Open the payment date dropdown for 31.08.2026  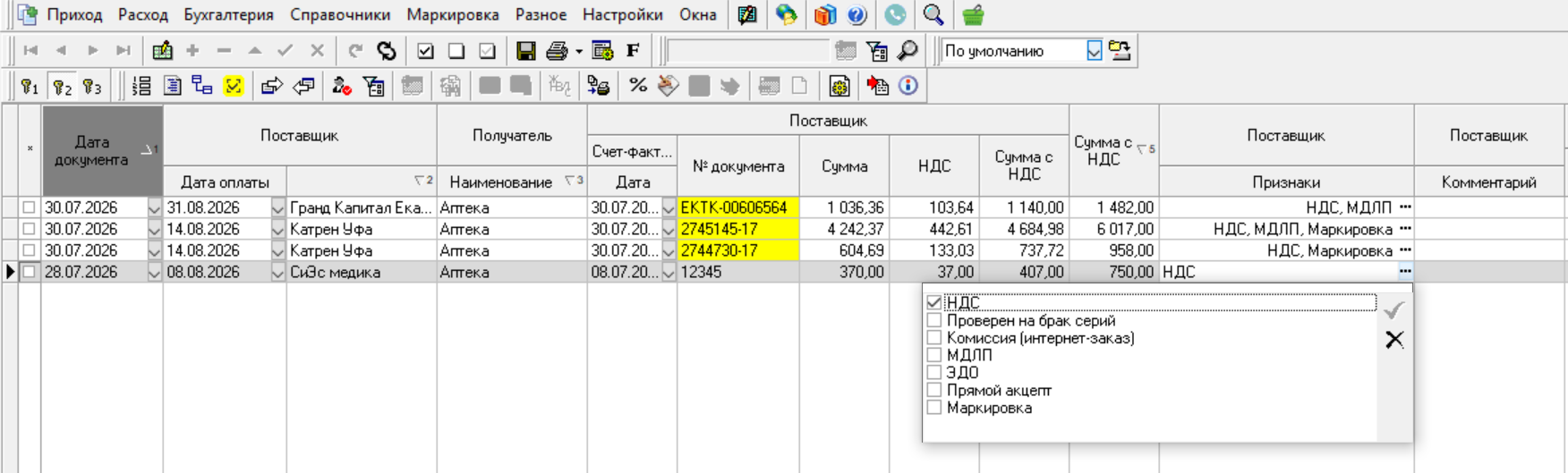click(x=277, y=207)
